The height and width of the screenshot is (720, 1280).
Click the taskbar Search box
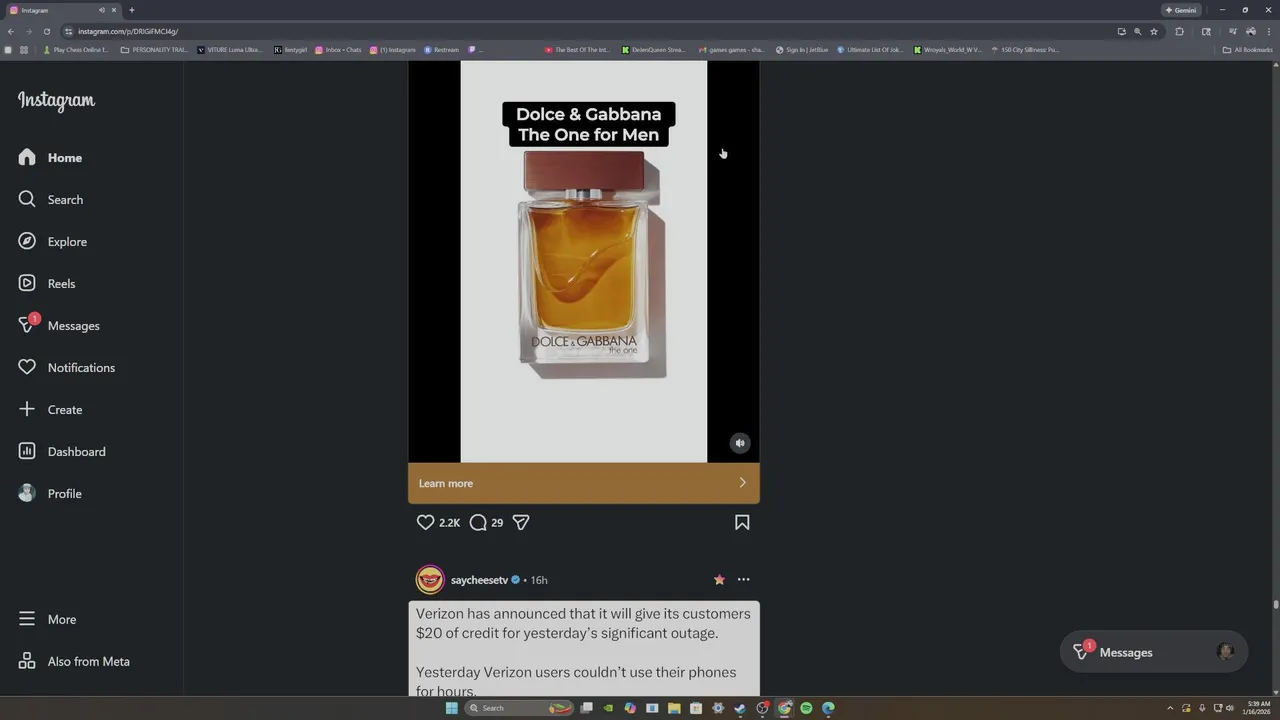click(x=521, y=708)
